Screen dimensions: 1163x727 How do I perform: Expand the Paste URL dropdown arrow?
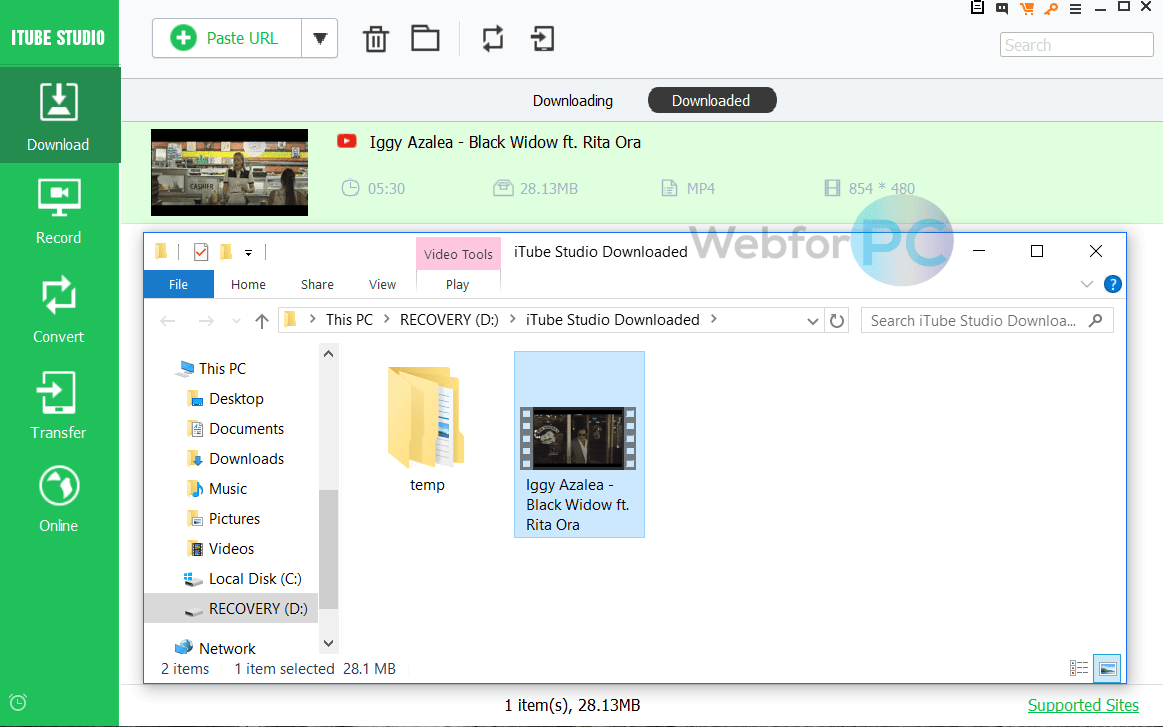pos(320,38)
